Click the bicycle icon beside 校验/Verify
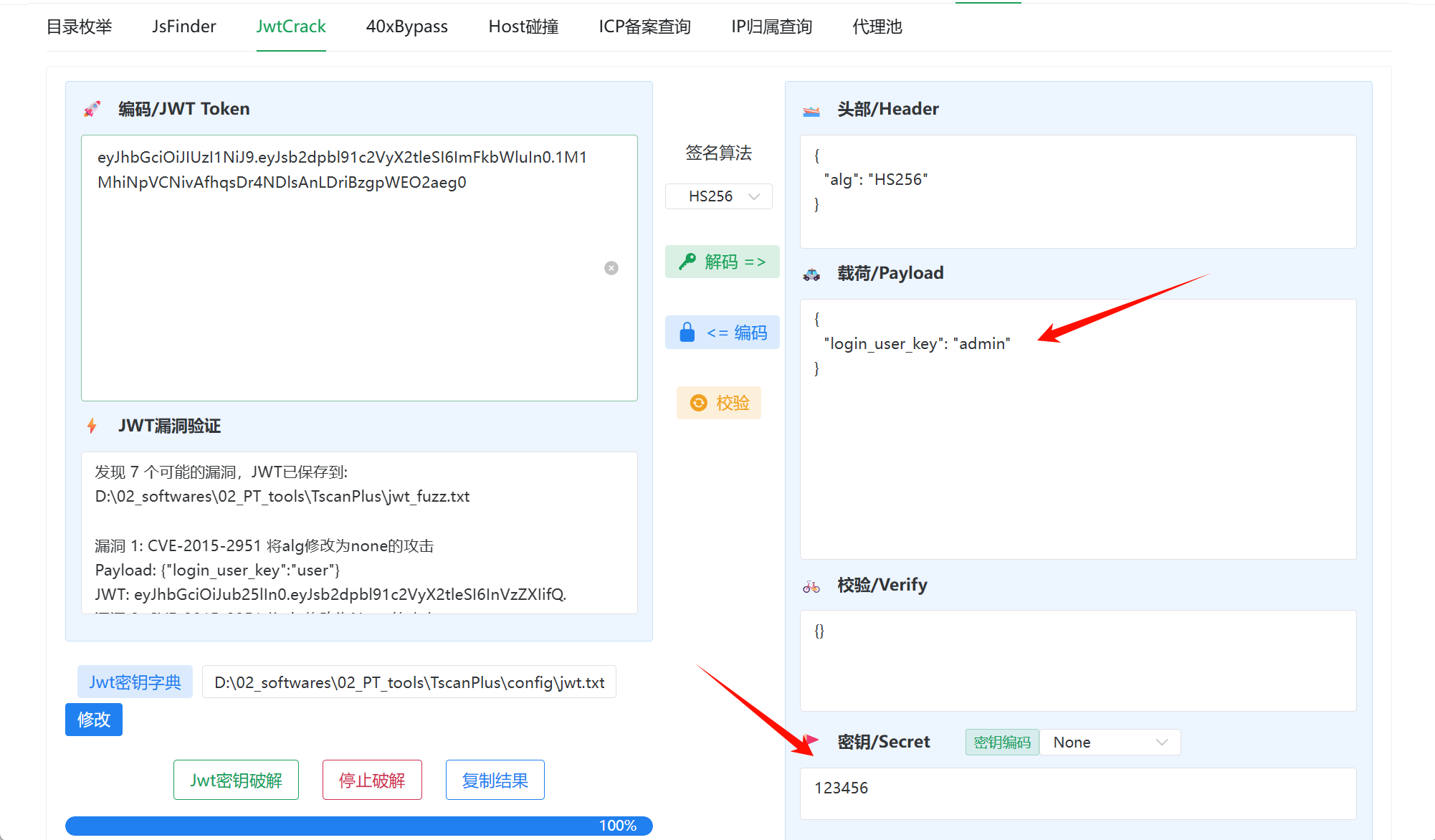The image size is (1435, 840). tap(811, 587)
